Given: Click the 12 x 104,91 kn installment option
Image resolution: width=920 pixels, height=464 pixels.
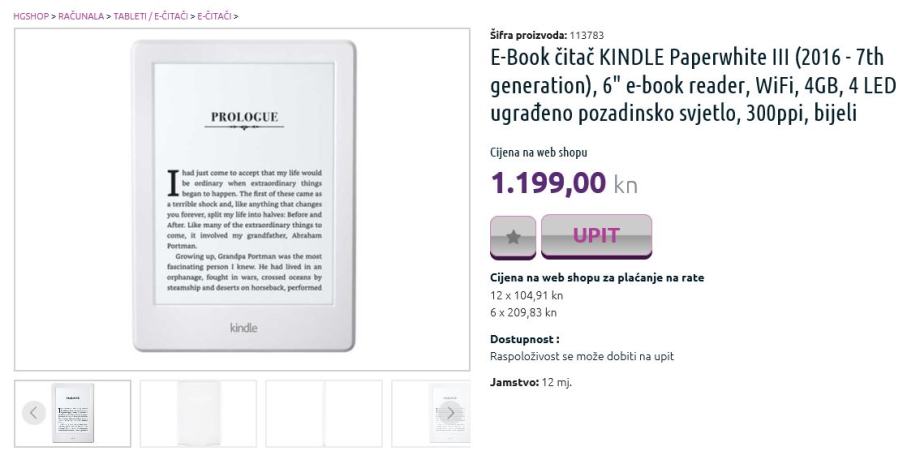Looking at the screenshot, I should coord(527,296).
